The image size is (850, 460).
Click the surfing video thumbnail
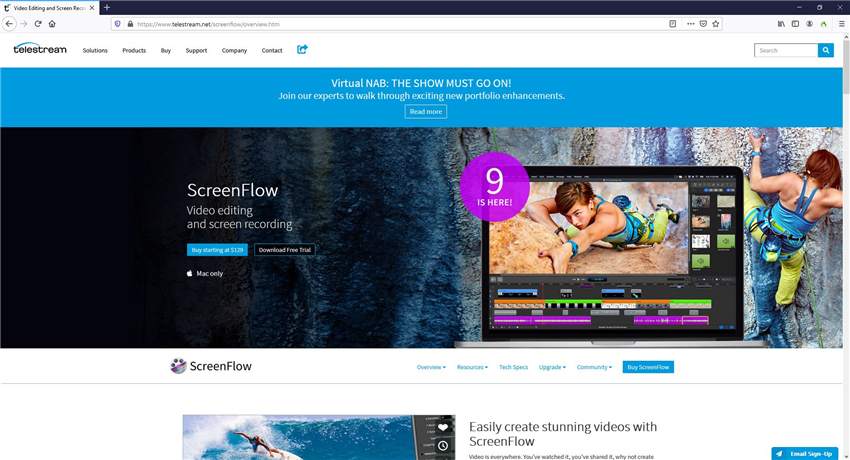319,438
